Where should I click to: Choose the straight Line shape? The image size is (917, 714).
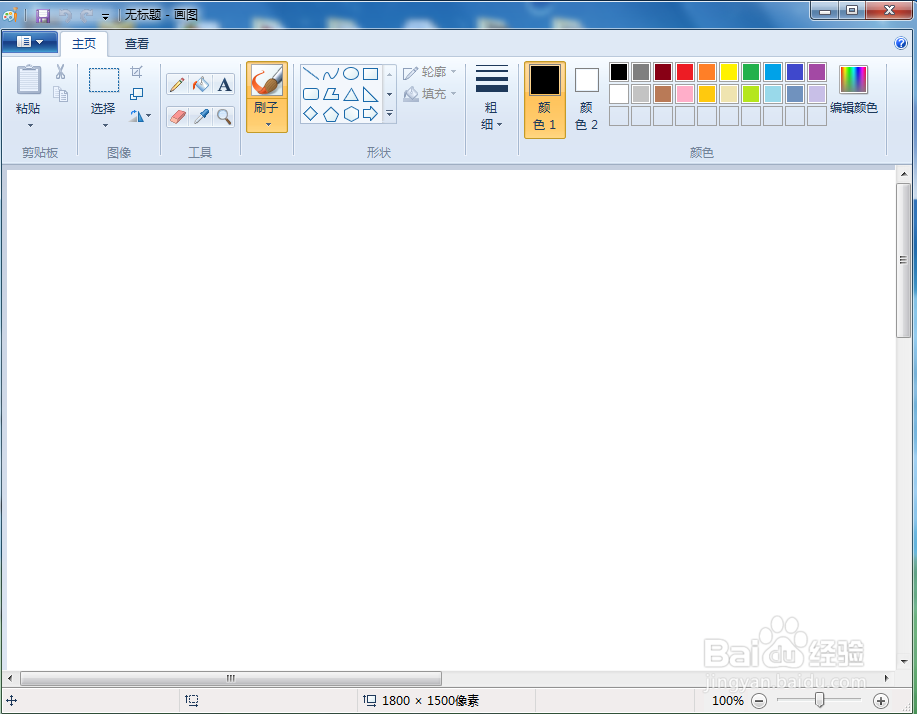(311, 74)
